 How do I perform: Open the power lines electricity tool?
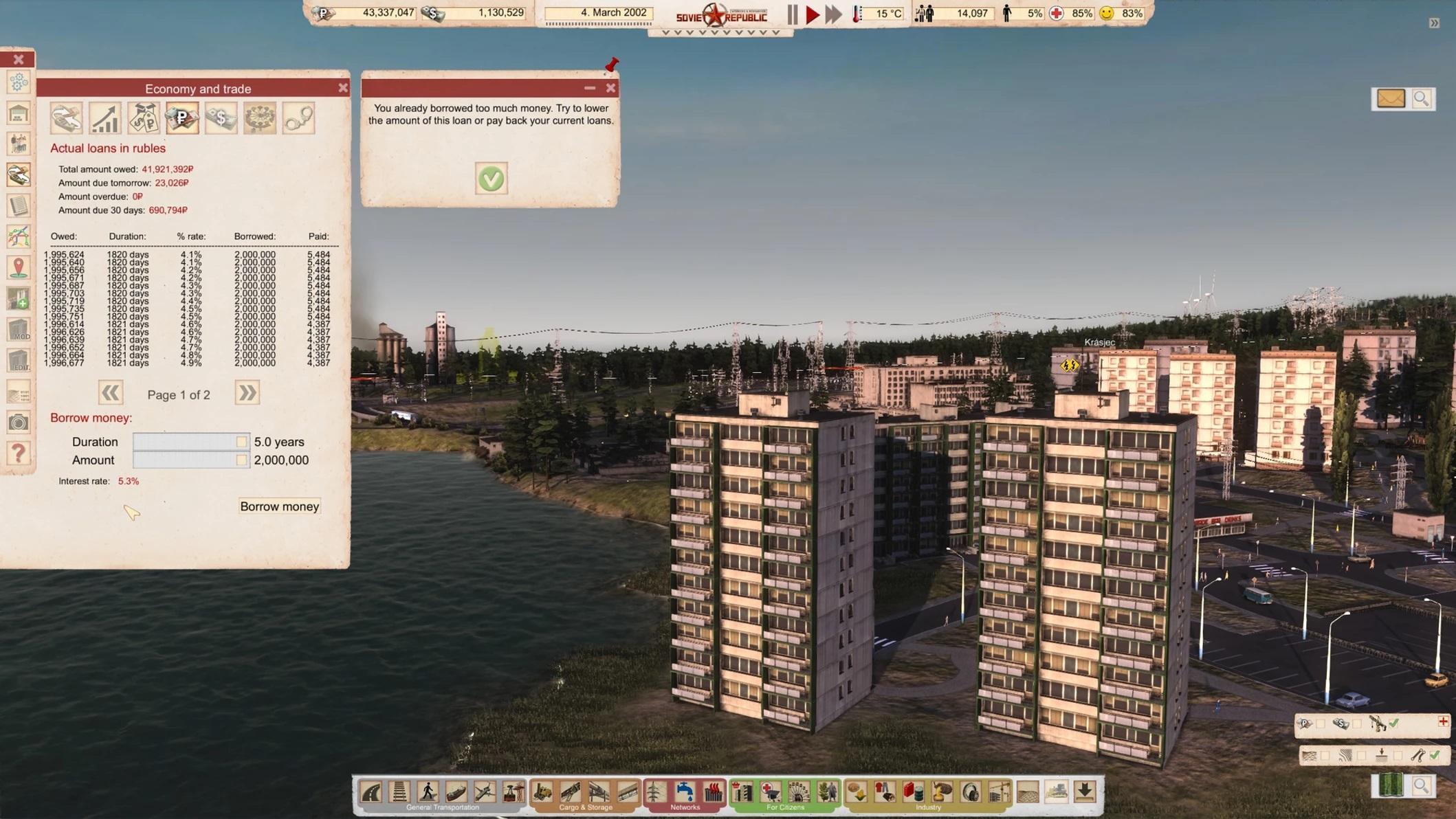[x=655, y=792]
